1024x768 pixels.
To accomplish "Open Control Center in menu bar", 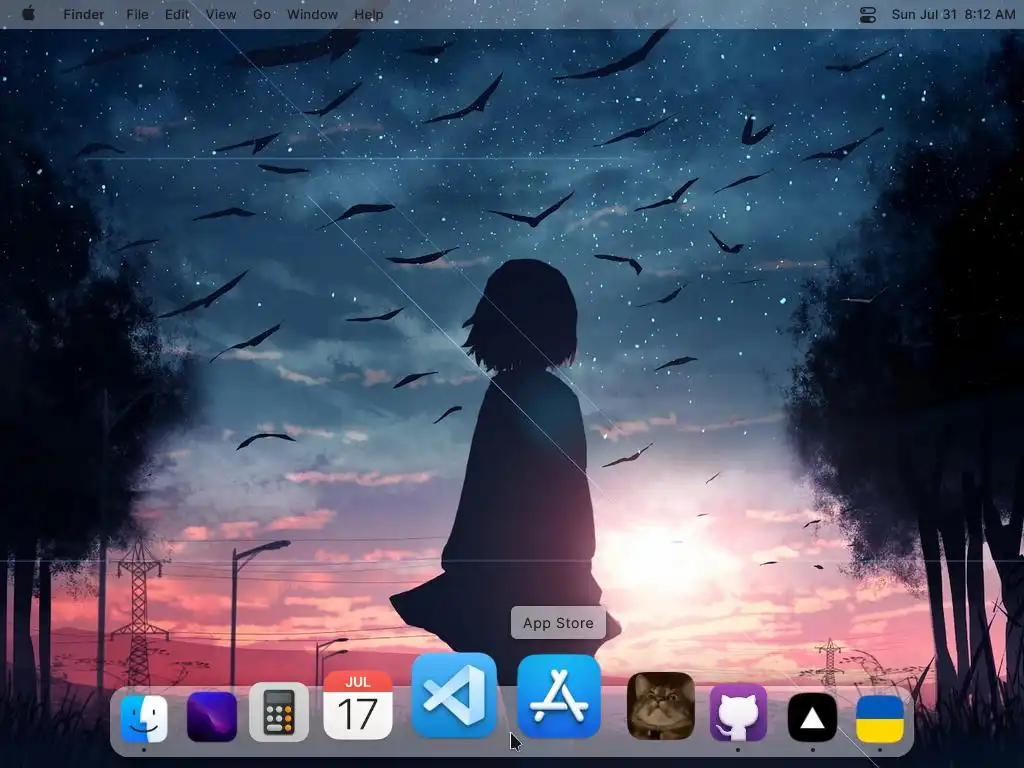I will tap(868, 14).
